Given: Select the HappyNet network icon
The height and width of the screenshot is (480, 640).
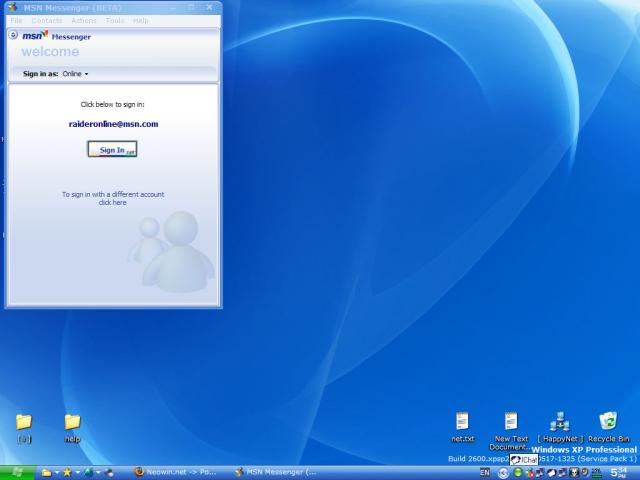Looking at the screenshot, I should coord(560,427).
